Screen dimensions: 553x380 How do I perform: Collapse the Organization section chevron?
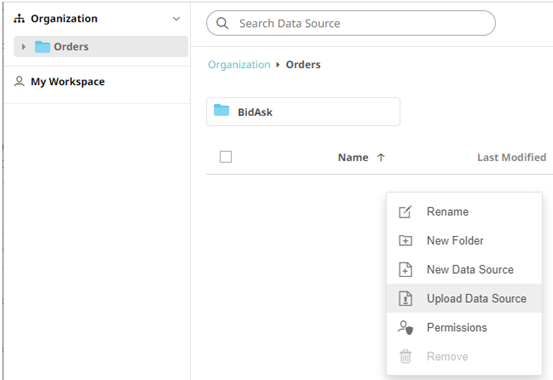[x=176, y=18]
